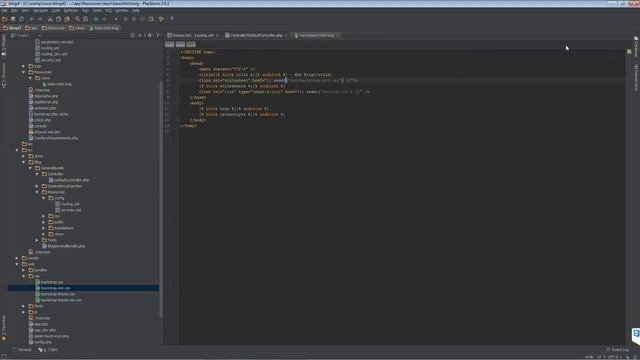The height and width of the screenshot is (360, 640).
Task: Click base.html.twig in the navigation bar
Action: 104,28
